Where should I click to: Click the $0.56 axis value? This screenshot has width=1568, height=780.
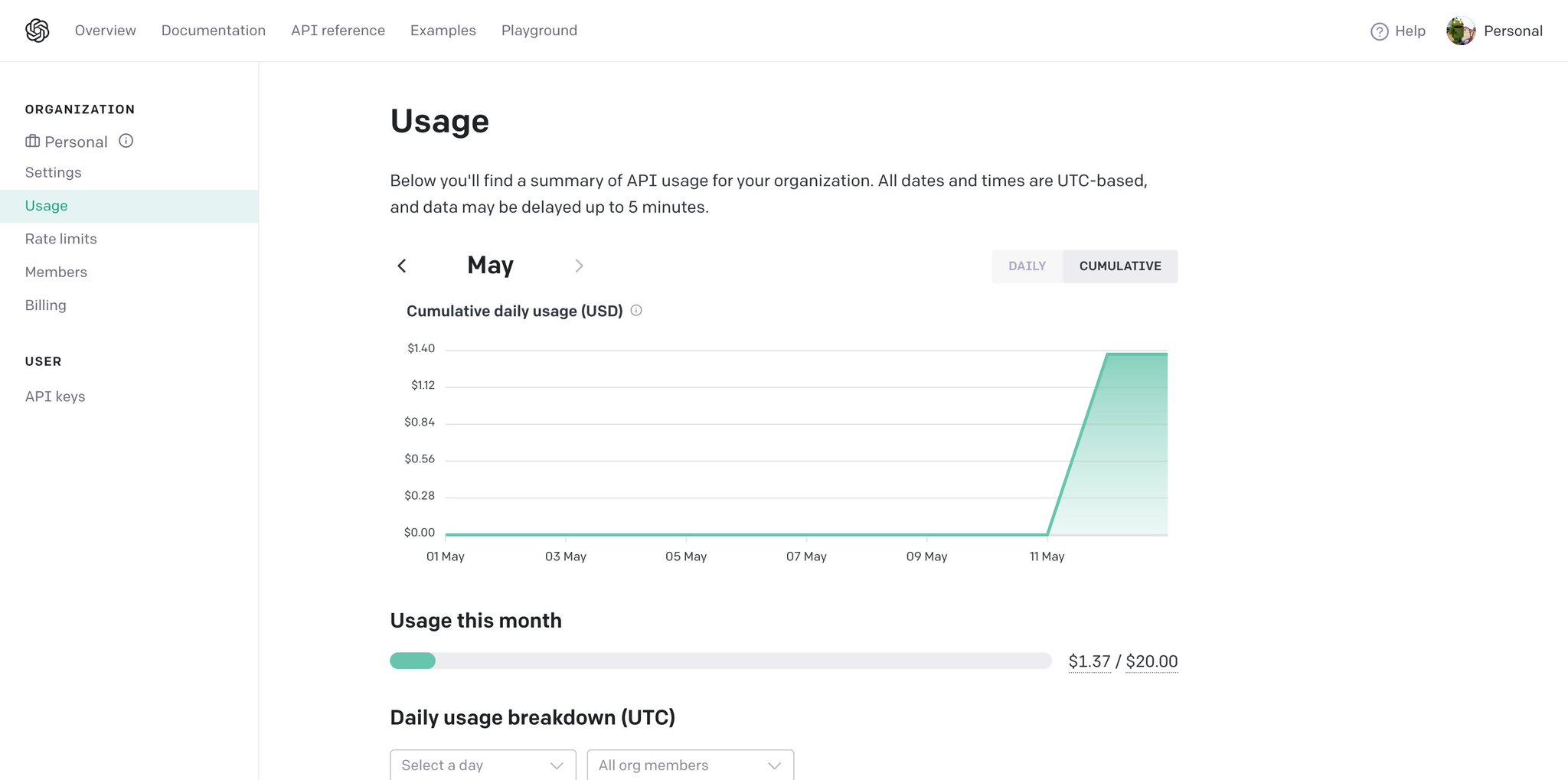420,459
